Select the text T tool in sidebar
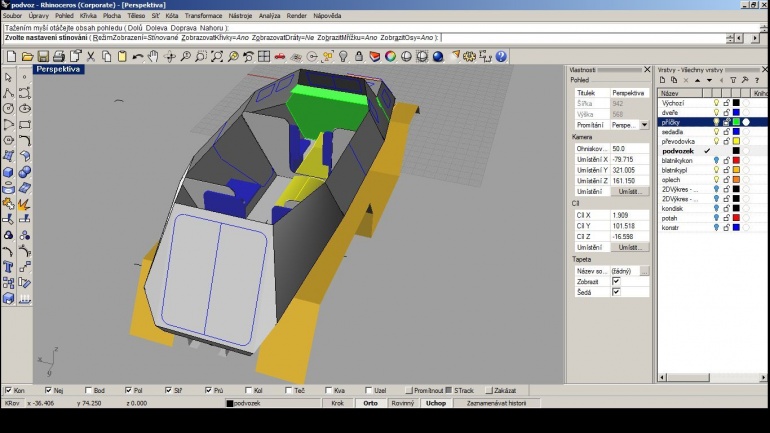This screenshot has height=433, width=770. (x=8, y=267)
